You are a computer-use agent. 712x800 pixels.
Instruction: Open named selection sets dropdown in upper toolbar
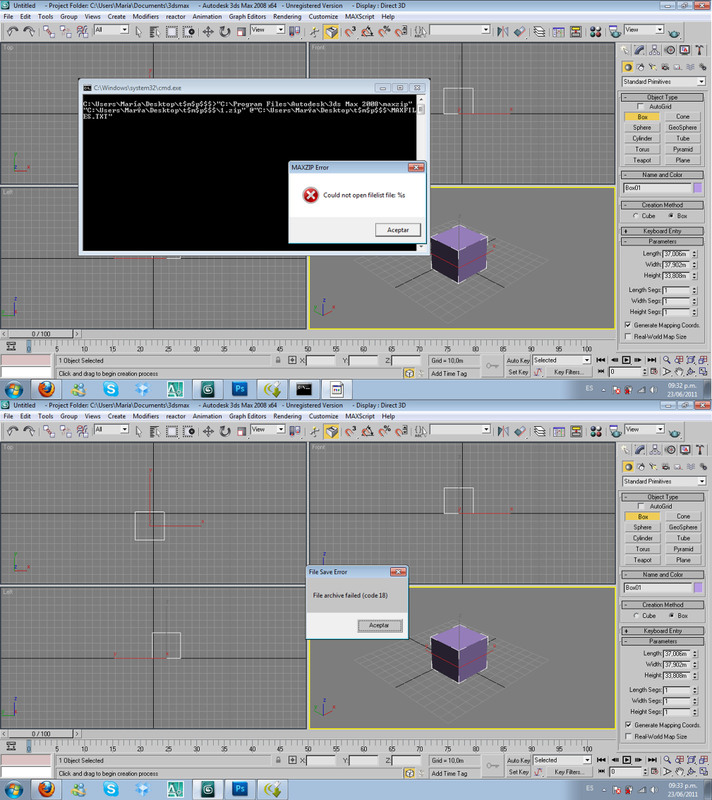(x=460, y=30)
